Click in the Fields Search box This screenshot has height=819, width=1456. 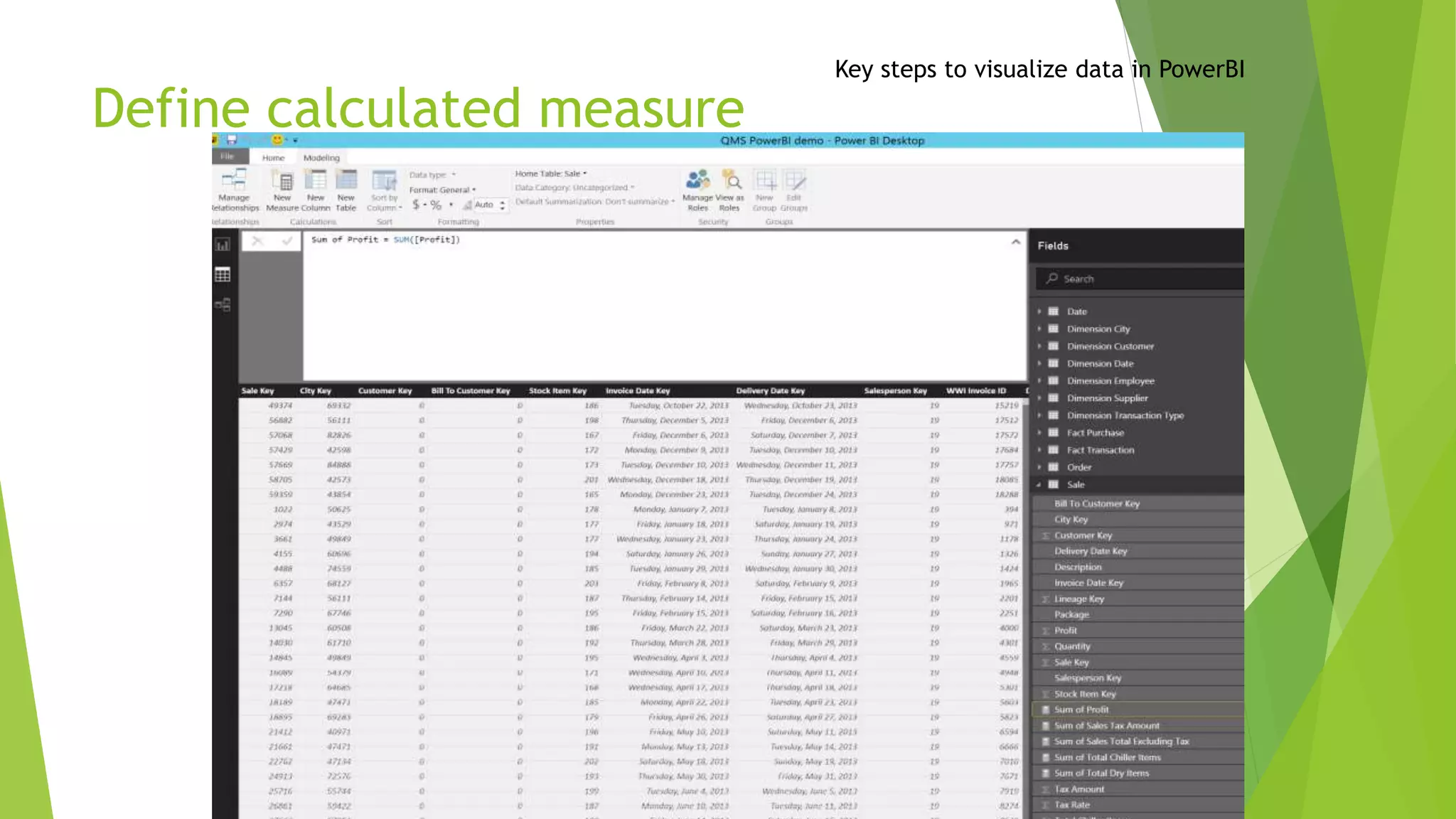[1139, 279]
